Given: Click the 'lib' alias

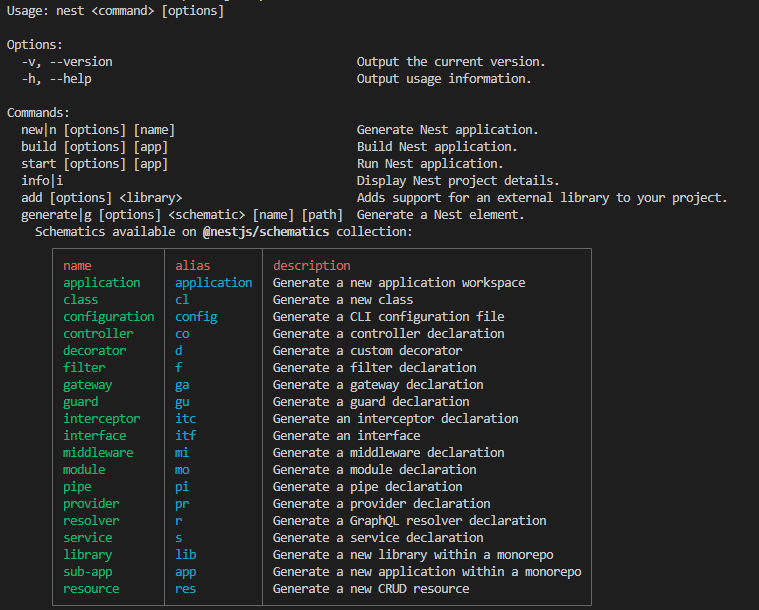Looking at the screenshot, I should click(x=185, y=555).
